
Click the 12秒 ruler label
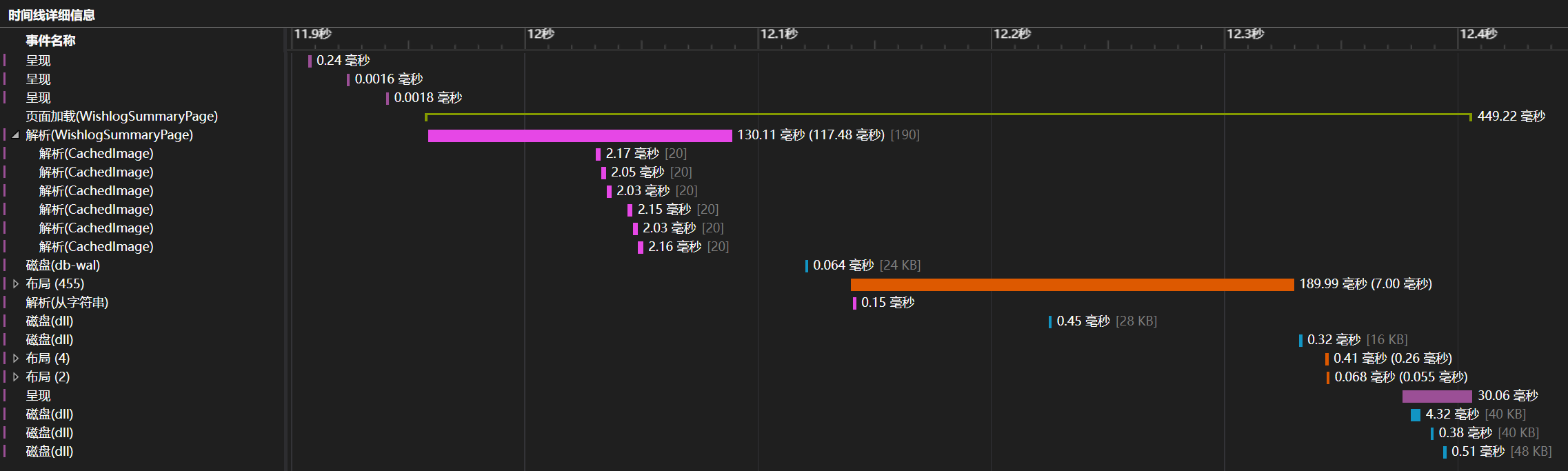[x=541, y=34]
